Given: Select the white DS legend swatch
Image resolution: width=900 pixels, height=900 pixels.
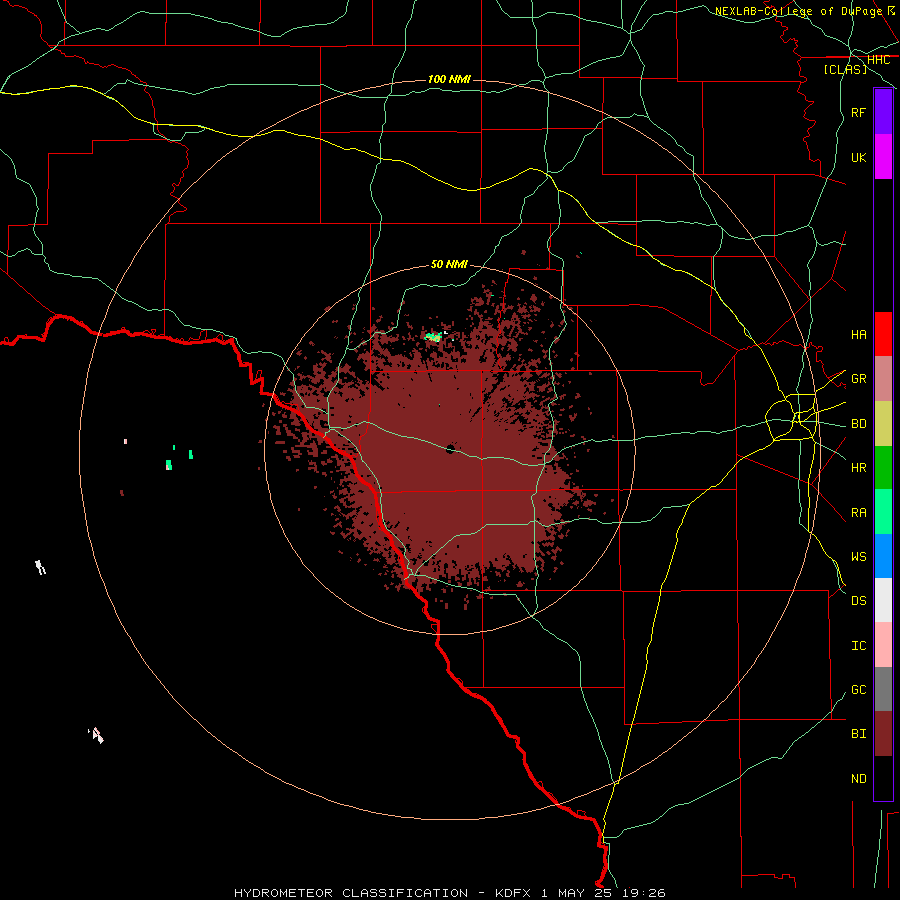Looking at the screenshot, I should pyautogui.click(x=883, y=600).
